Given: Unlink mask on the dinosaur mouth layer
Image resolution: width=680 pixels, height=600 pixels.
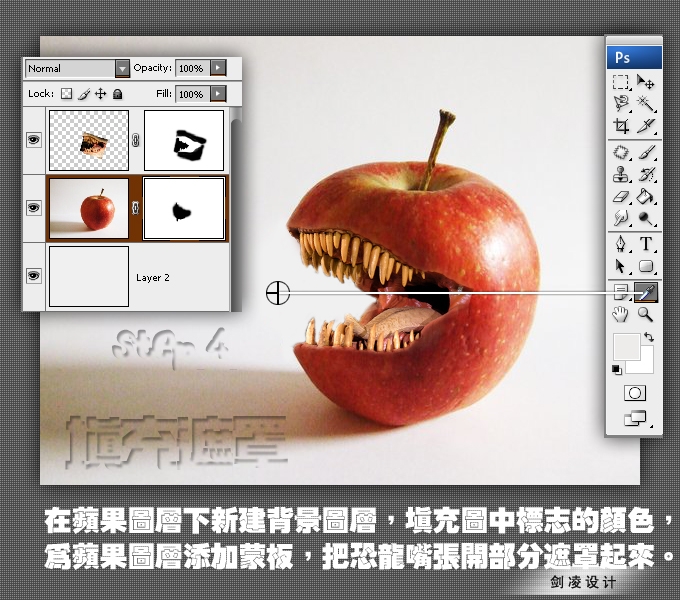Looking at the screenshot, I should (136, 140).
